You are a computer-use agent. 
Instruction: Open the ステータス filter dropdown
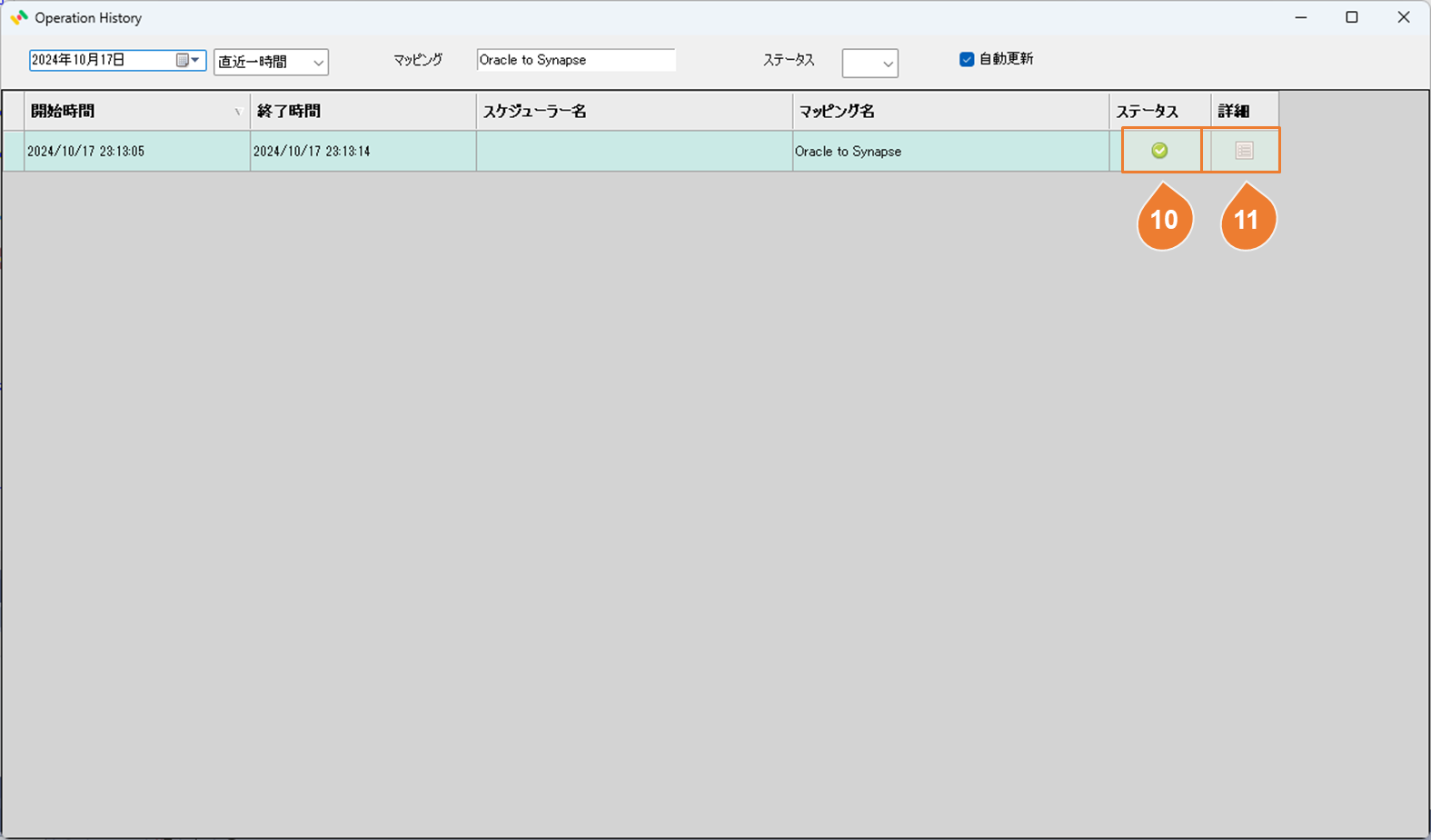[870, 63]
